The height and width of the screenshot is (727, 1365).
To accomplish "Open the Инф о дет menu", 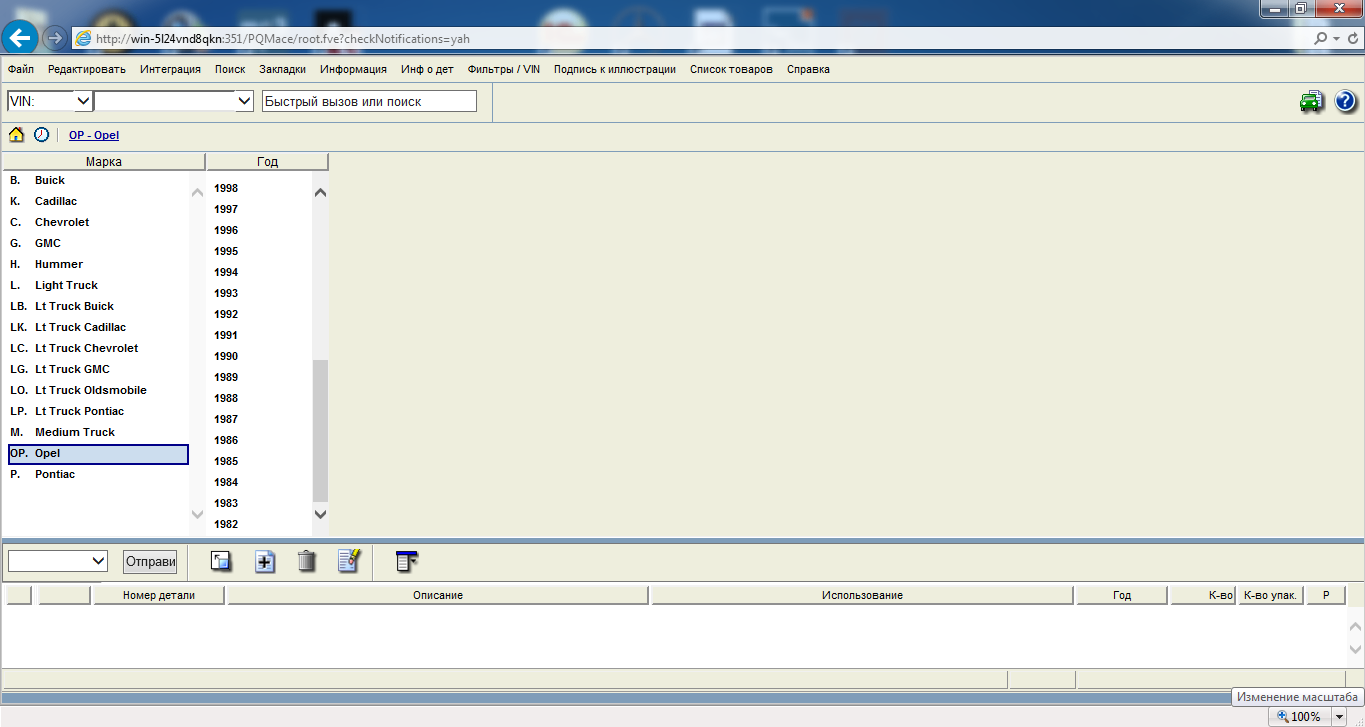I will coord(427,69).
